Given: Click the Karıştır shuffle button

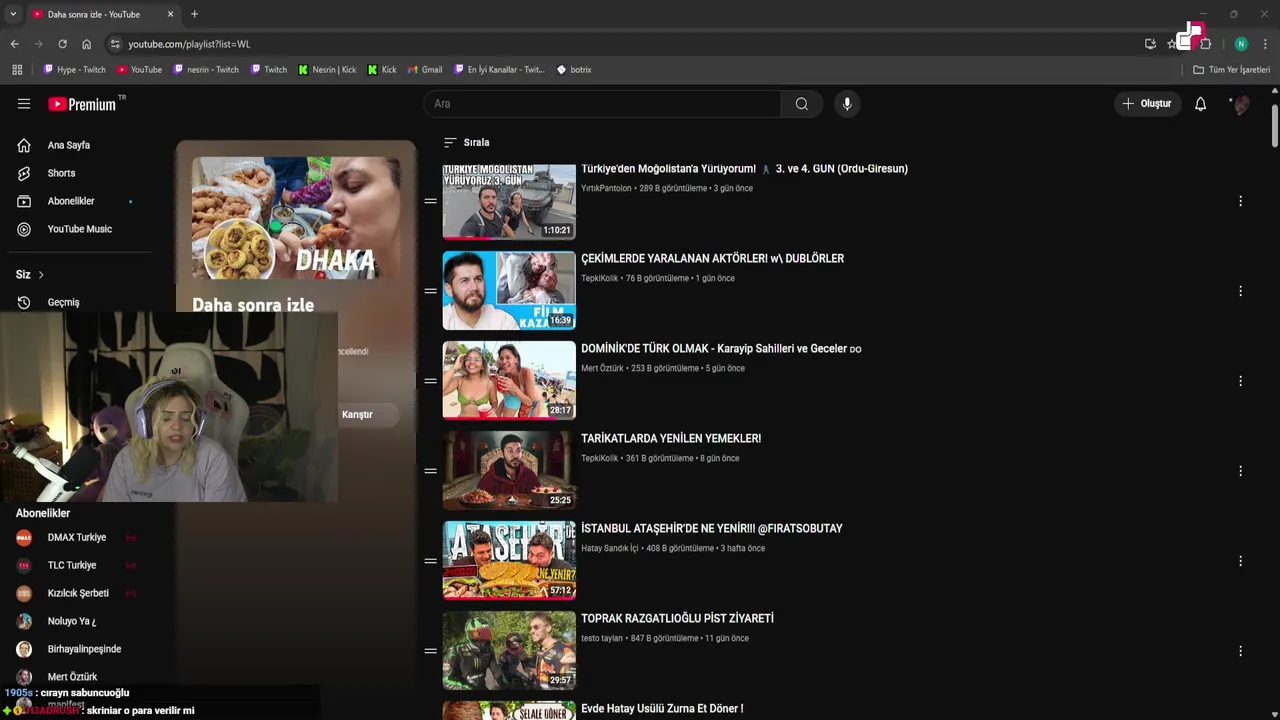Looking at the screenshot, I should [x=357, y=415].
